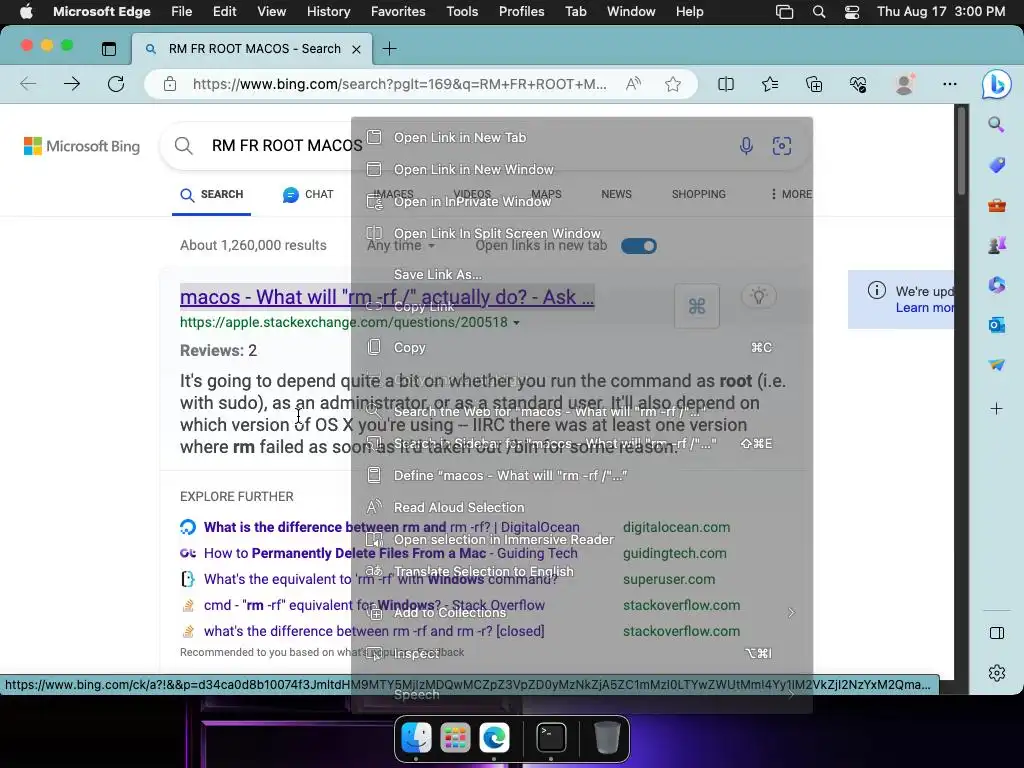The image size is (1024, 768).
Task: Expand the MORE search categories menu
Action: (x=790, y=194)
